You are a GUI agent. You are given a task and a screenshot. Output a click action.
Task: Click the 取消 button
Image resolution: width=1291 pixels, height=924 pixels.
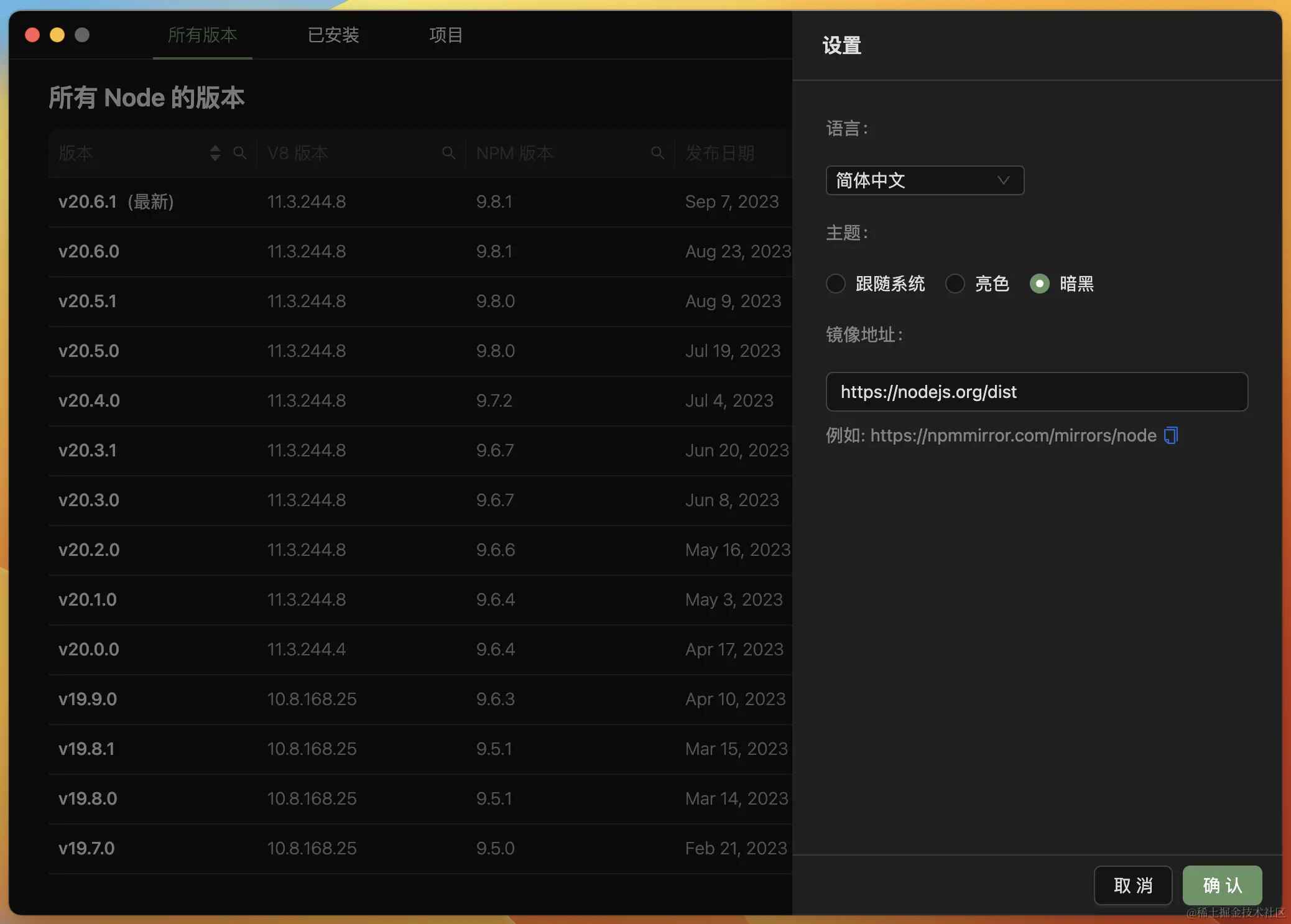click(1132, 885)
